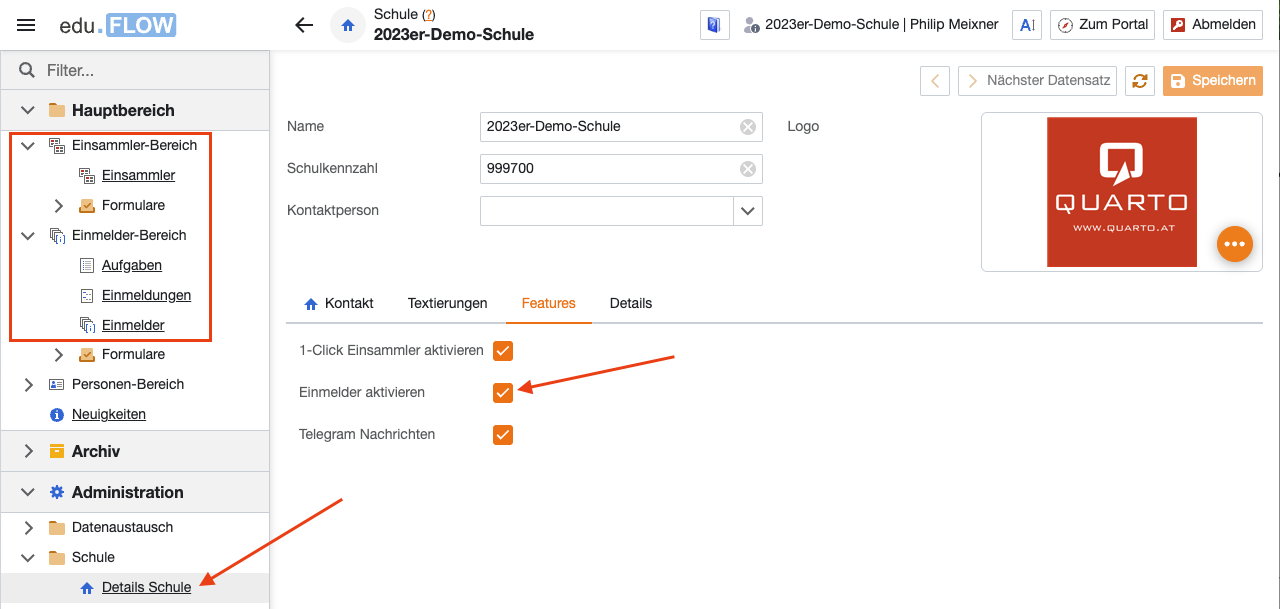Open the Einmeldungen link in sidebar
The width and height of the screenshot is (1280, 609).
(x=146, y=295)
